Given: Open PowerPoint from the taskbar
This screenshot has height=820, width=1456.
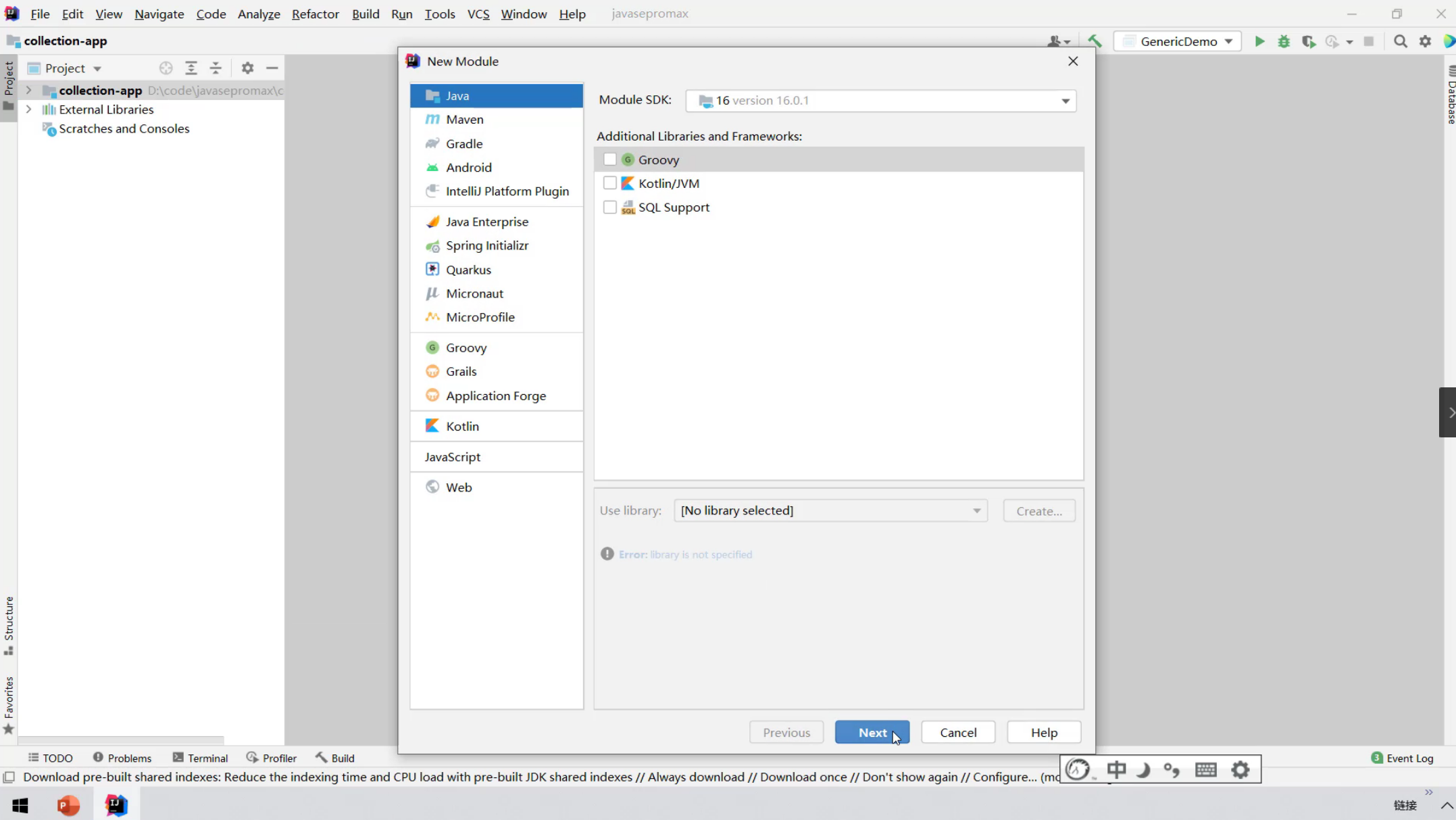Looking at the screenshot, I should [x=68, y=805].
